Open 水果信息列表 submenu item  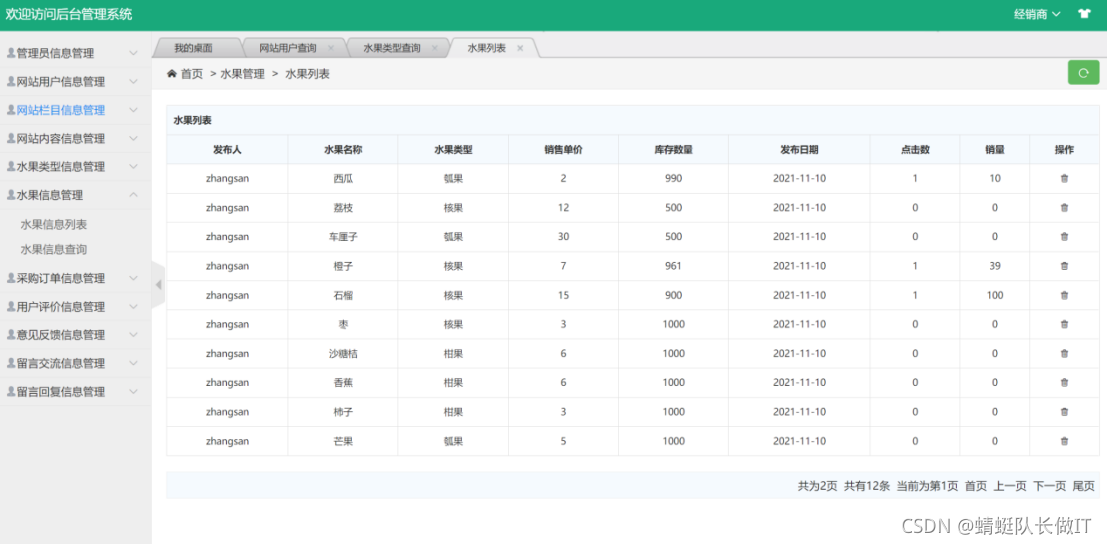point(54,225)
